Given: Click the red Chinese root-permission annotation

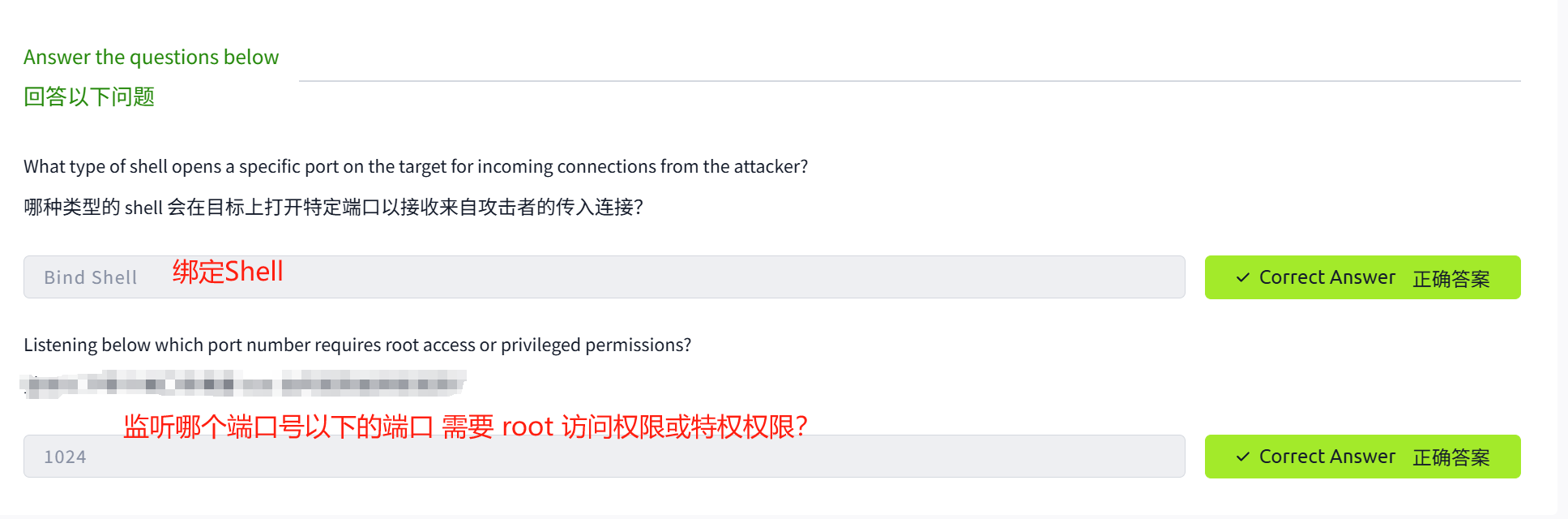Looking at the screenshot, I should (464, 426).
